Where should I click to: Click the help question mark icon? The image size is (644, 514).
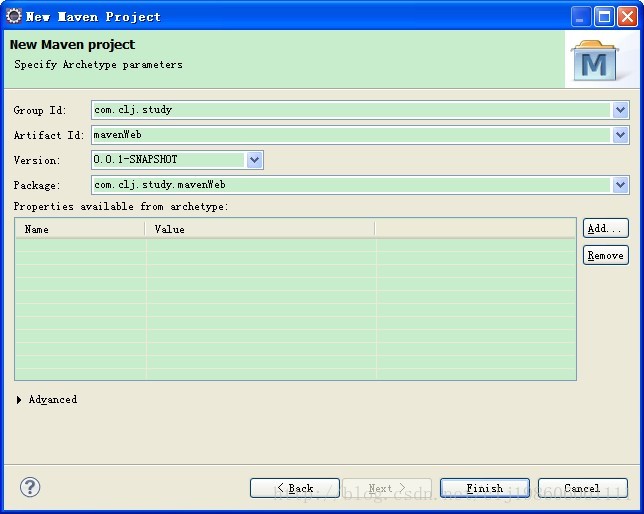coord(30,487)
